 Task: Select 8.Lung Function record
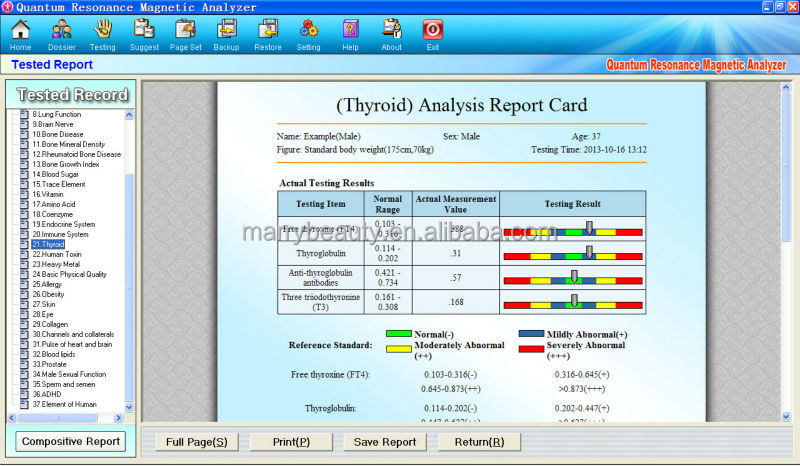coord(57,114)
